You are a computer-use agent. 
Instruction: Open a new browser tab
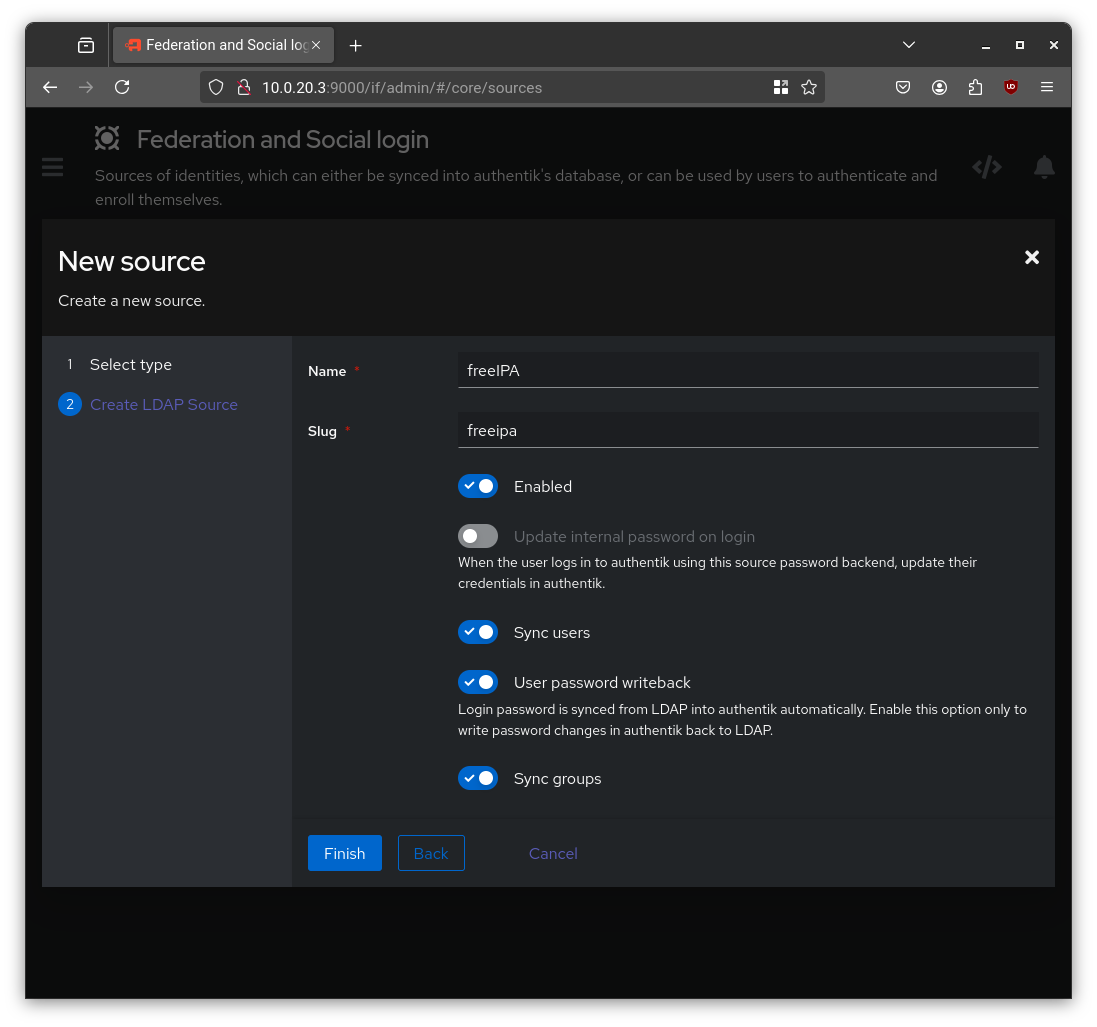tap(355, 45)
